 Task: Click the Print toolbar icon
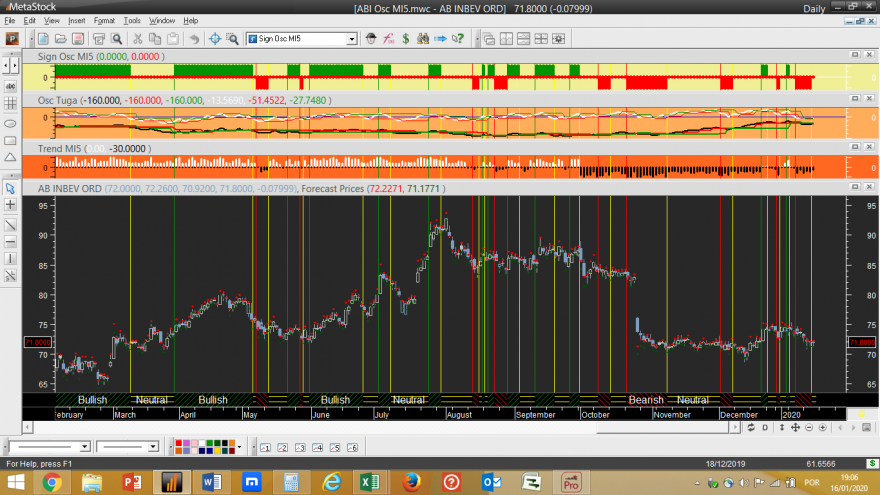(x=99, y=39)
